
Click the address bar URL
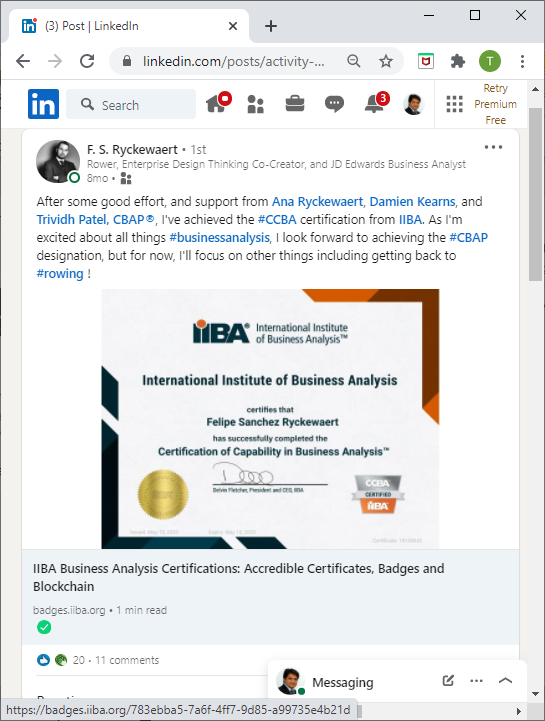(x=233, y=61)
